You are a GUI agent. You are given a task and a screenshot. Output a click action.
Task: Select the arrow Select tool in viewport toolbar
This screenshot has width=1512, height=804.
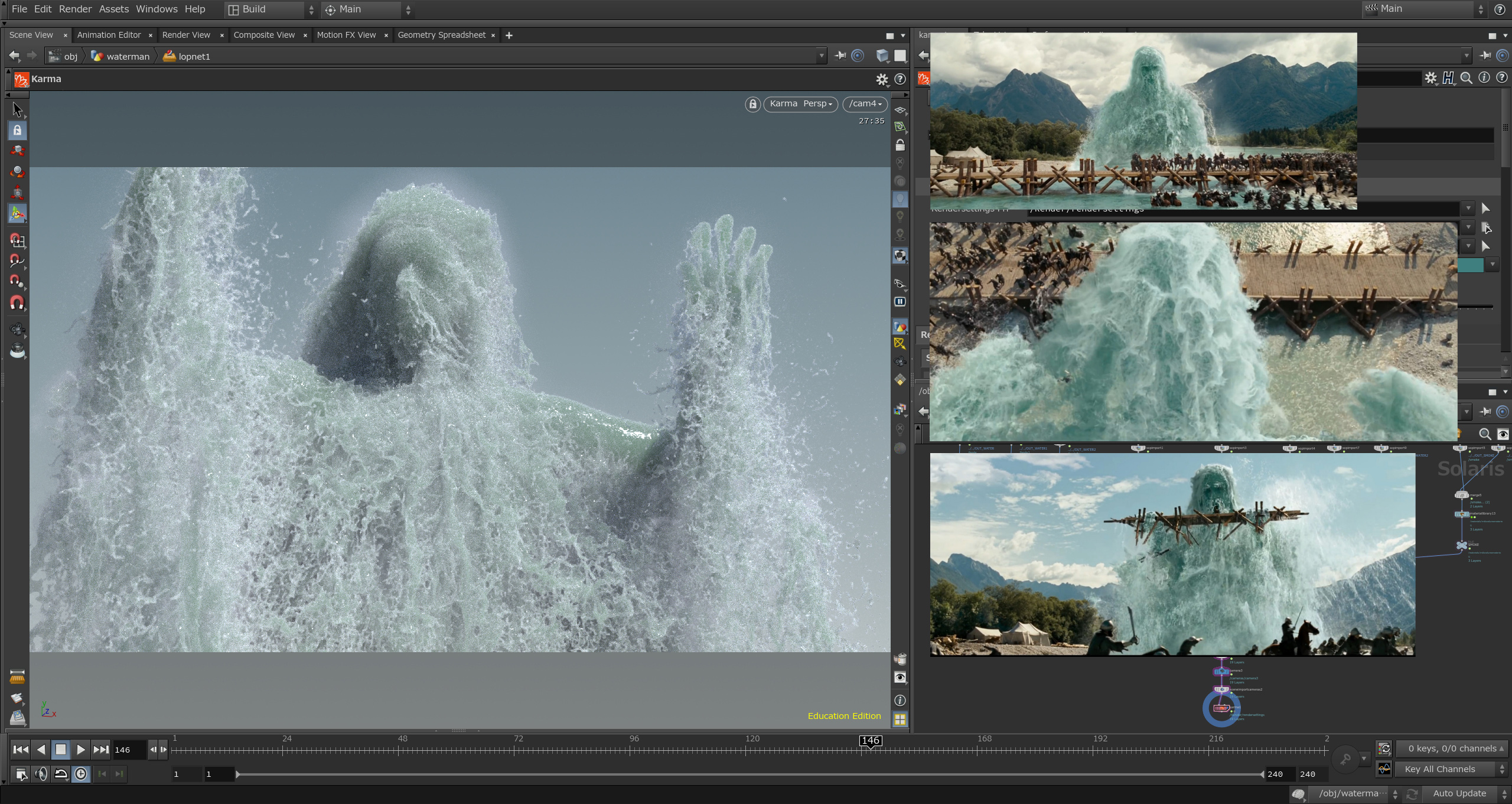(17, 110)
